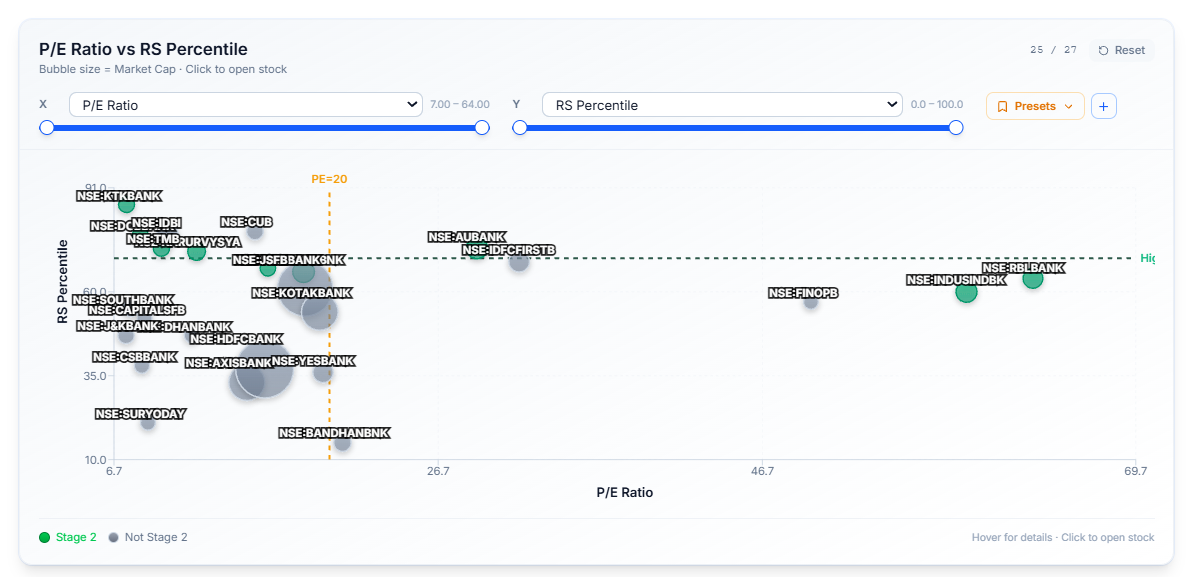
Task: Click the NSE:YESBANK bubble
Action: click(323, 372)
